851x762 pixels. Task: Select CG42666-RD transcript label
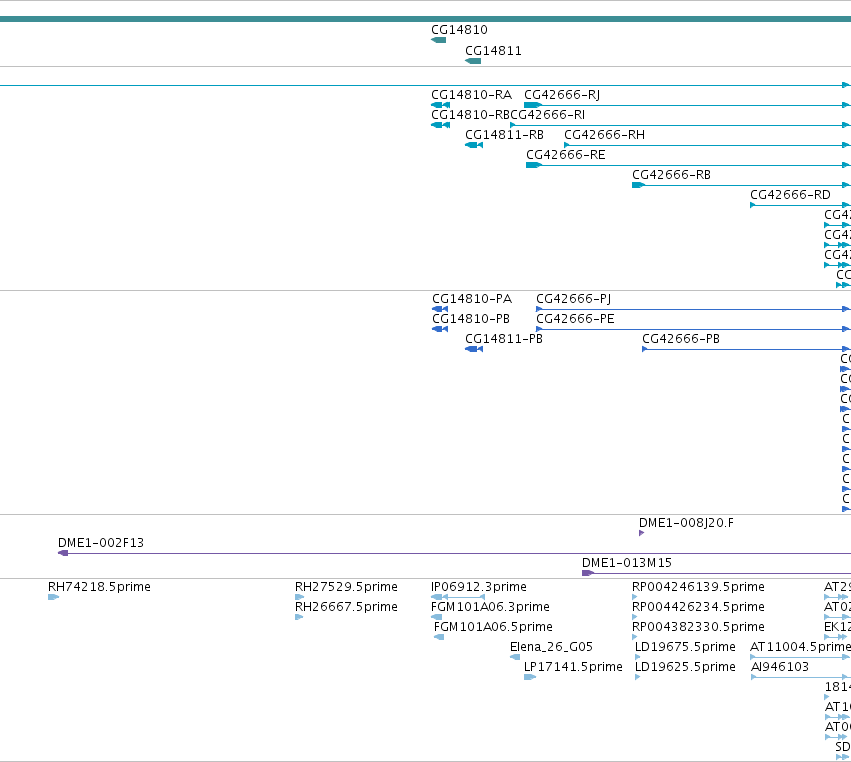click(790, 195)
